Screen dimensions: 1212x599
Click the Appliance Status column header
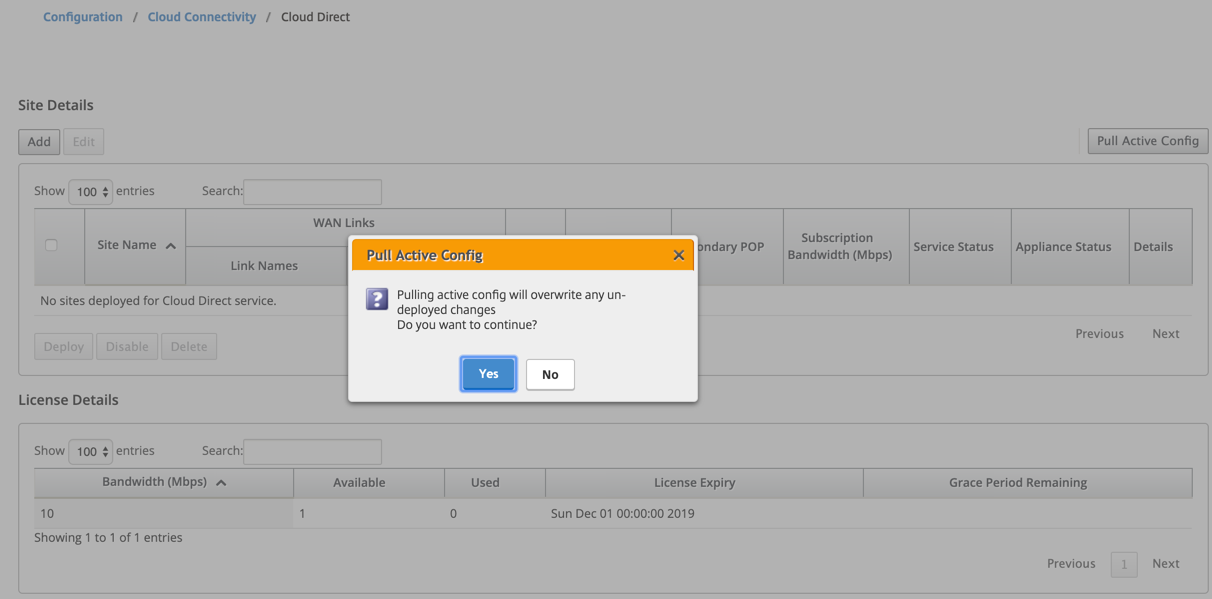pos(1070,246)
